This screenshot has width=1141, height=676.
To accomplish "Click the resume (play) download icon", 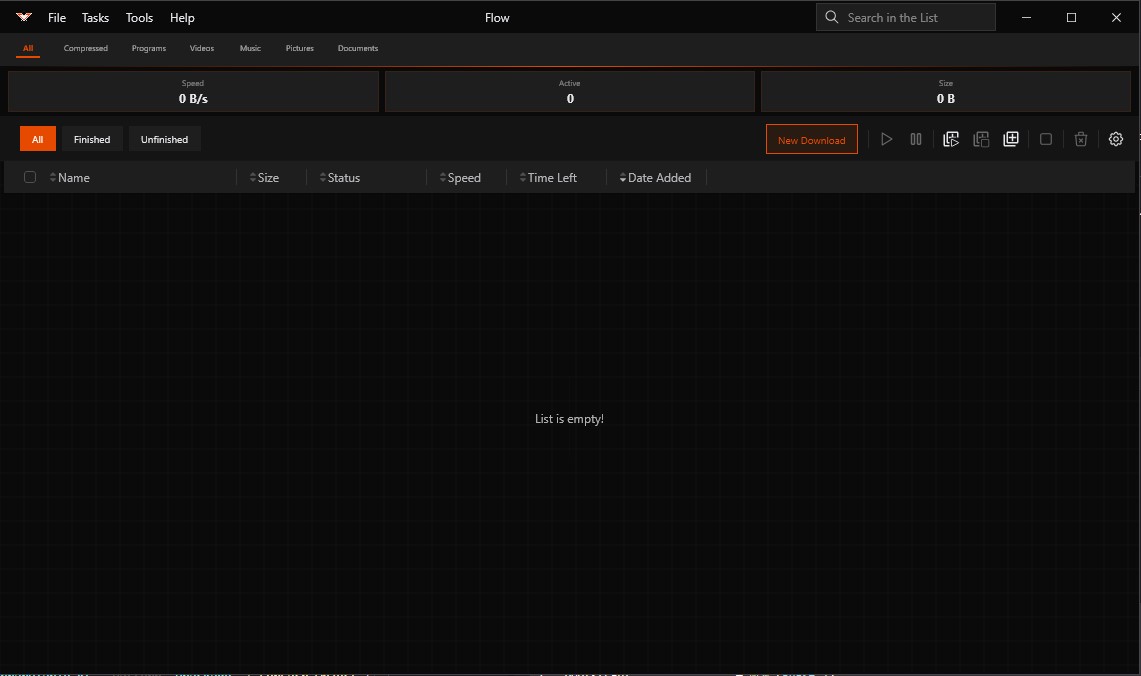I will [886, 139].
